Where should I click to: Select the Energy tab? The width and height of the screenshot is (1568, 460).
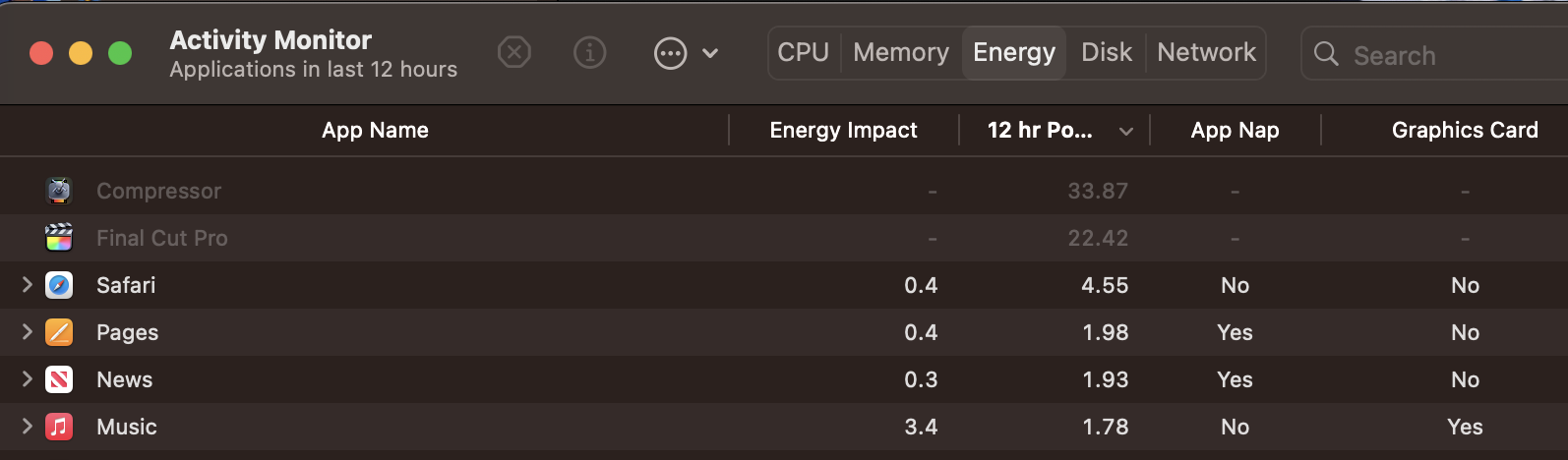click(1014, 52)
